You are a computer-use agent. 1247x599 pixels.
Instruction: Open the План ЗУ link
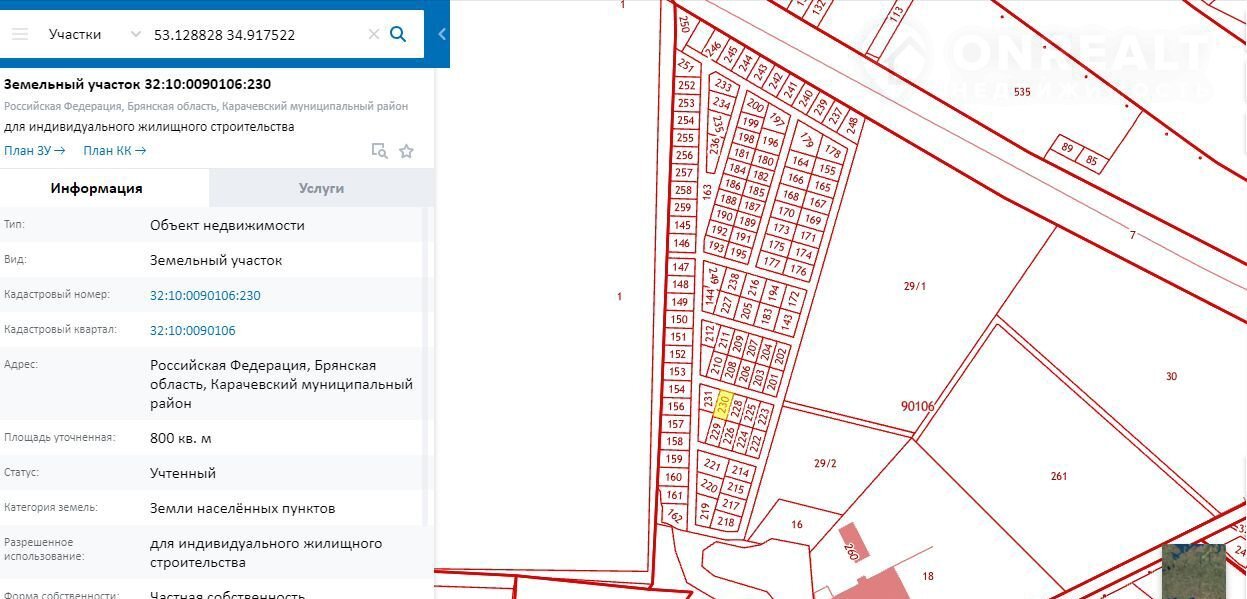click(x=35, y=151)
